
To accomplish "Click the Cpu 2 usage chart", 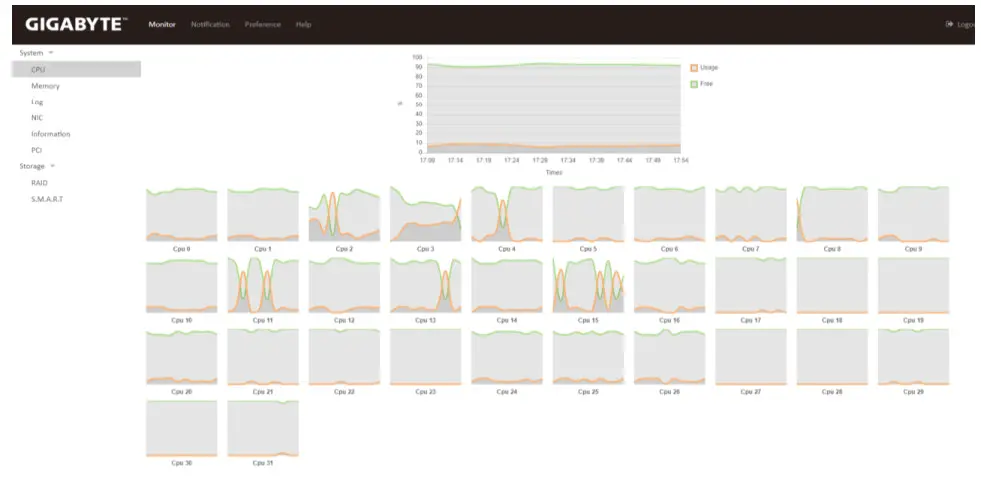I will (344, 214).
